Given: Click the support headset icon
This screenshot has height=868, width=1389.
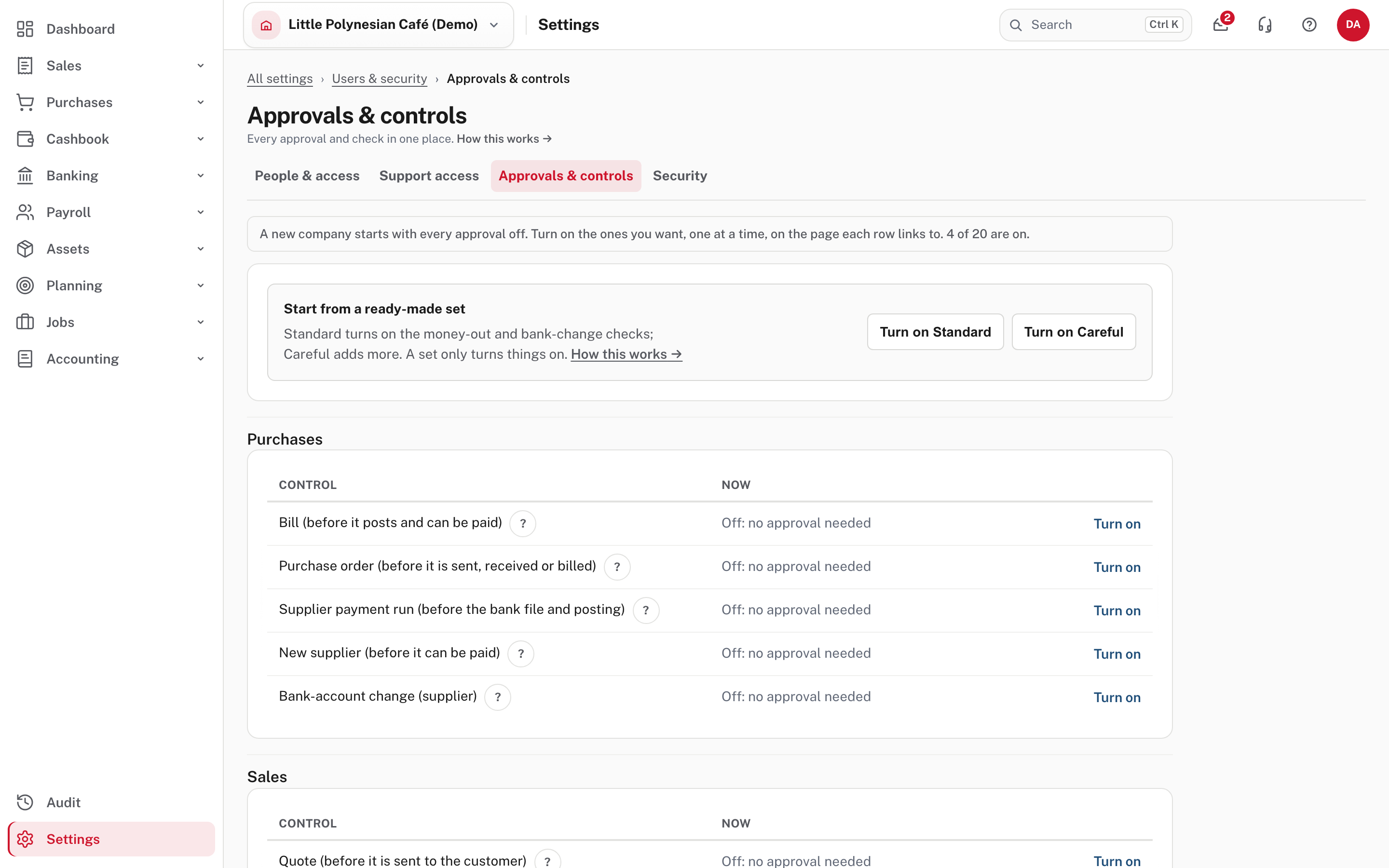Looking at the screenshot, I should pos(1265,25).
